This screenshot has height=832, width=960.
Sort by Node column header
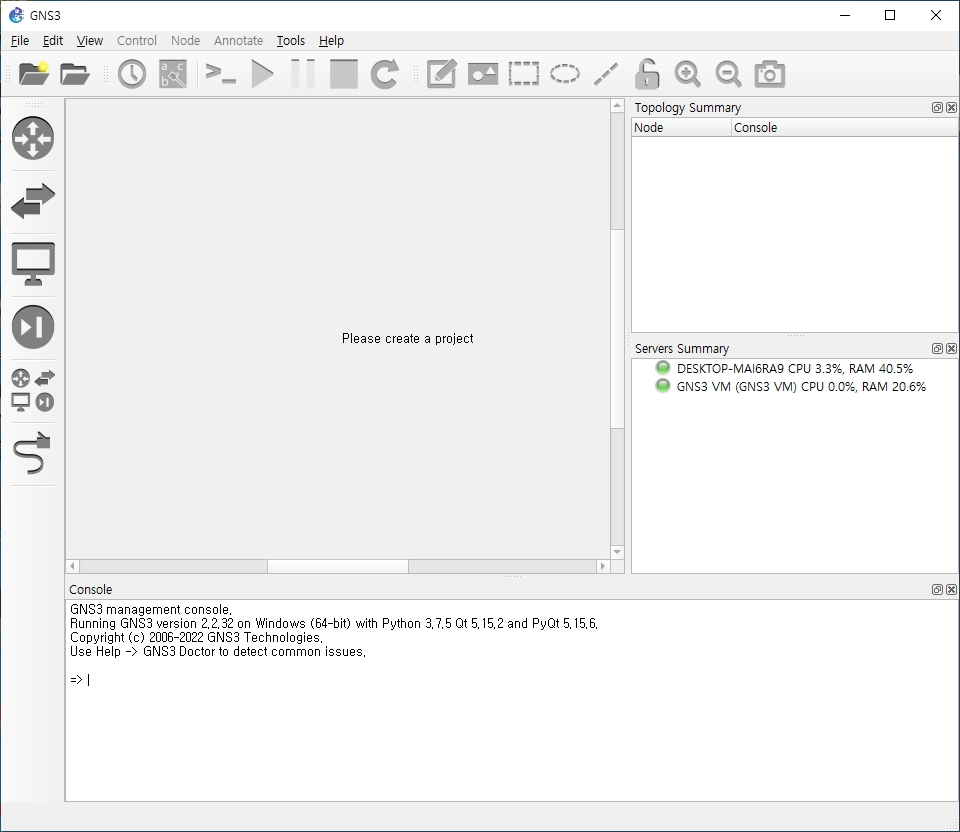pyautogui.click(x=681, y=127)
